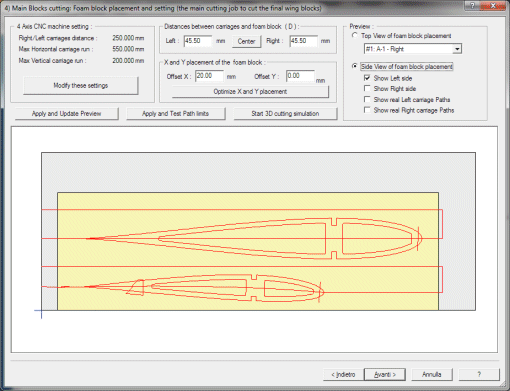Click the Offset X input field

coord(209,76)
